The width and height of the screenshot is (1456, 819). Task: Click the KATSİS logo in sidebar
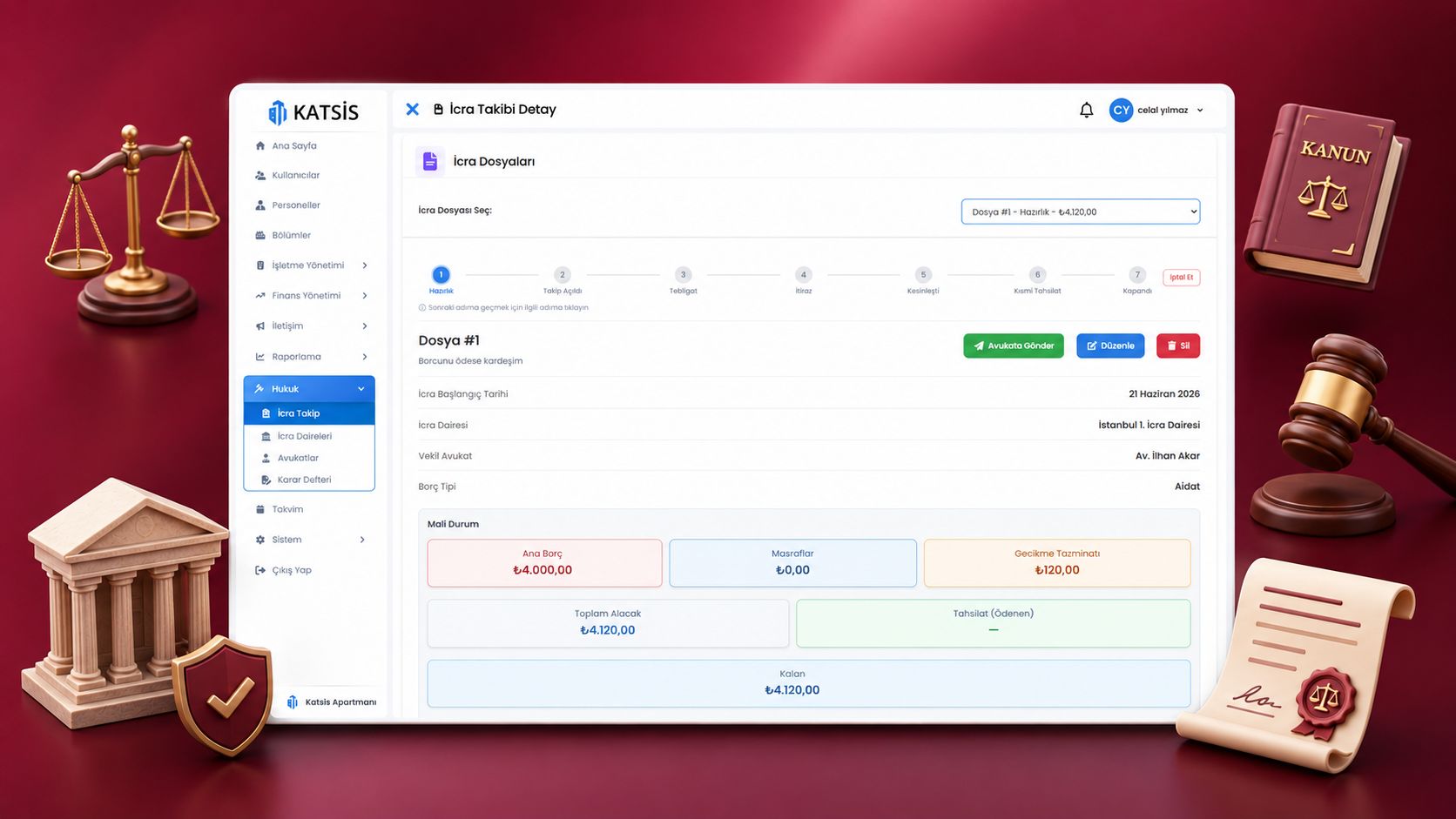(313, 112)
